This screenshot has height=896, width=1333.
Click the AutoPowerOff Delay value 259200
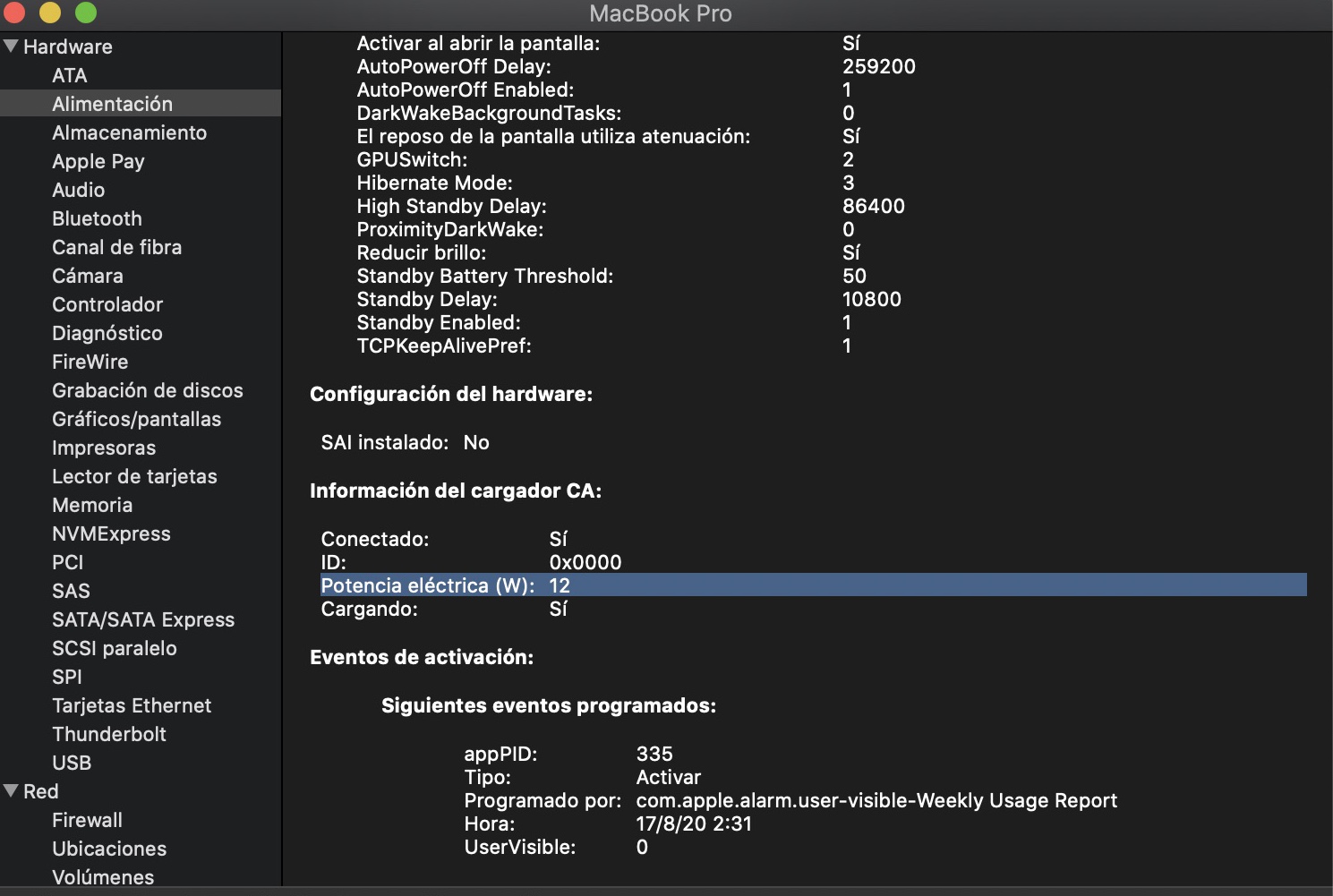tap(879, 66)
